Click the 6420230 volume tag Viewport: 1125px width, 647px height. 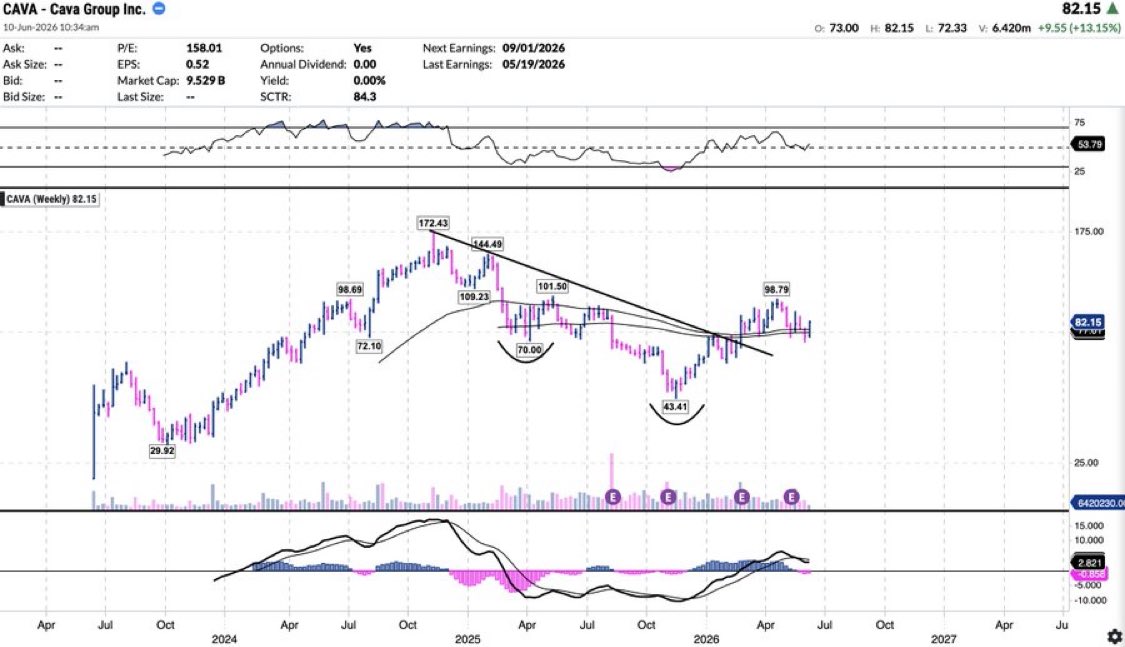pos(1098,503)
